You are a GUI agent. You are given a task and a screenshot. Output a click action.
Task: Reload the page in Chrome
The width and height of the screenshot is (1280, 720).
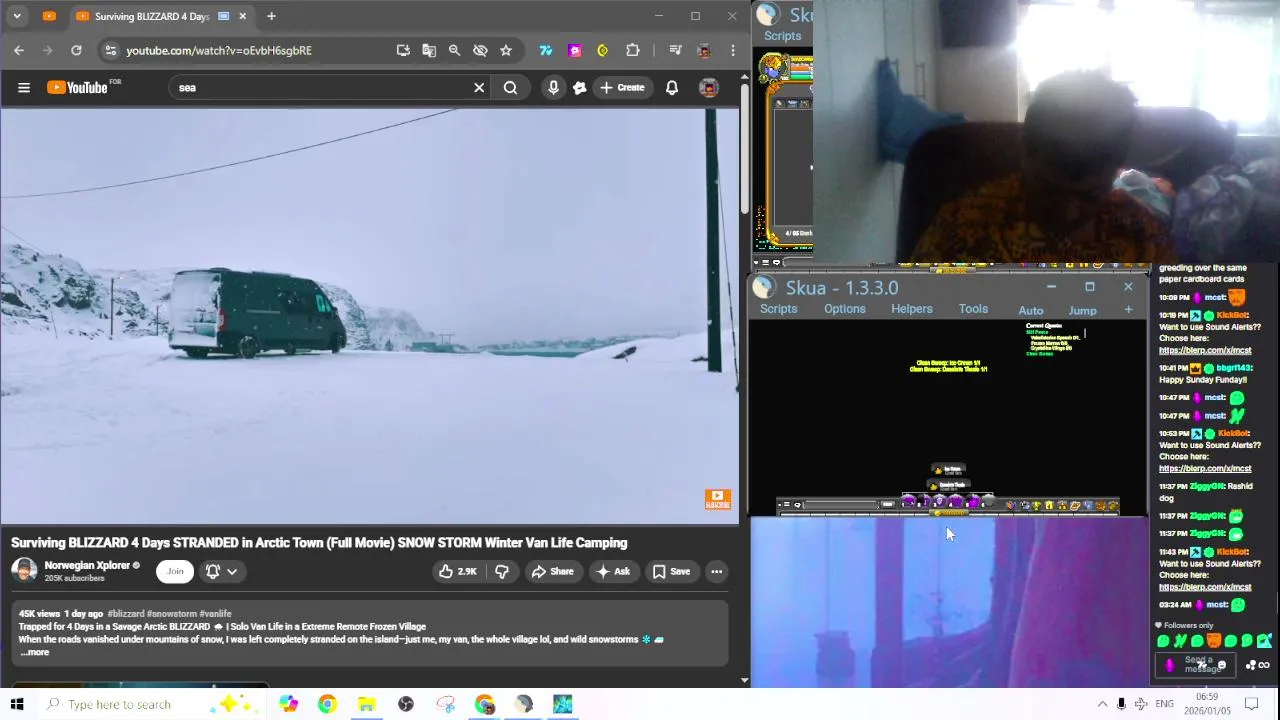click(x=76, y=50)
